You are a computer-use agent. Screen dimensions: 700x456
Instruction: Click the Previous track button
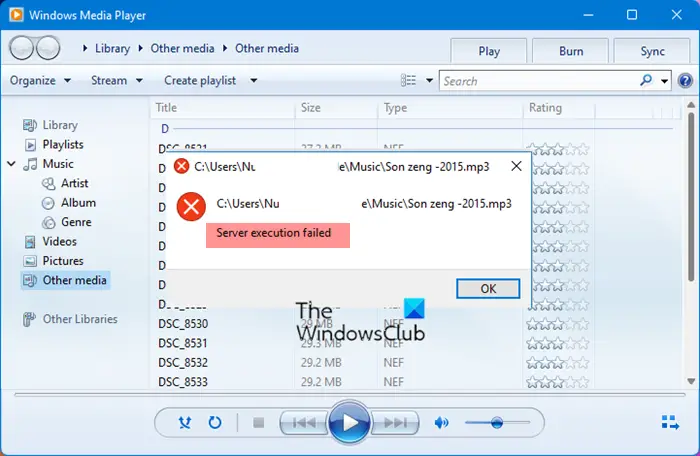tap(304, 422)
